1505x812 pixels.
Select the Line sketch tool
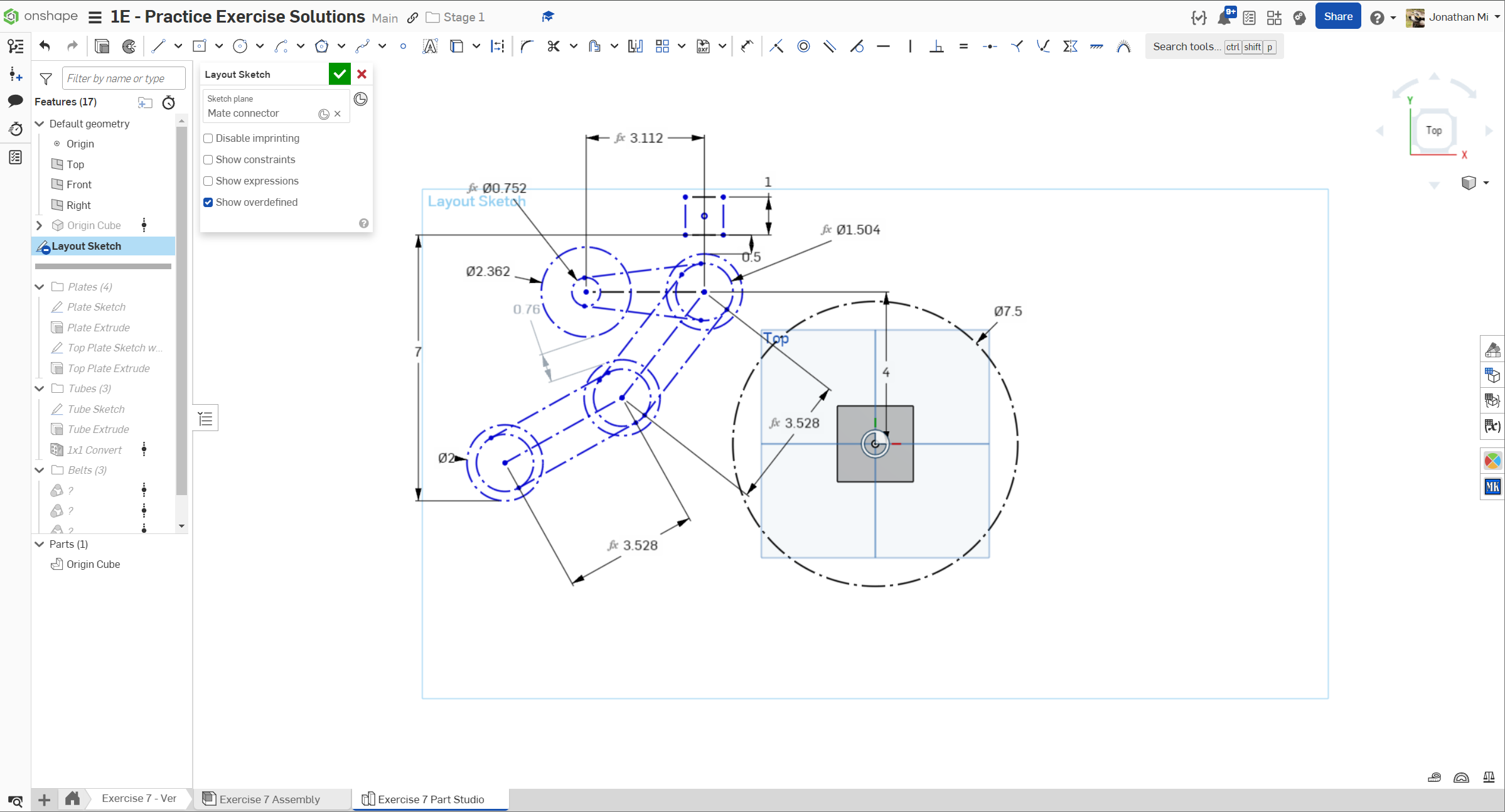[158, 46]
